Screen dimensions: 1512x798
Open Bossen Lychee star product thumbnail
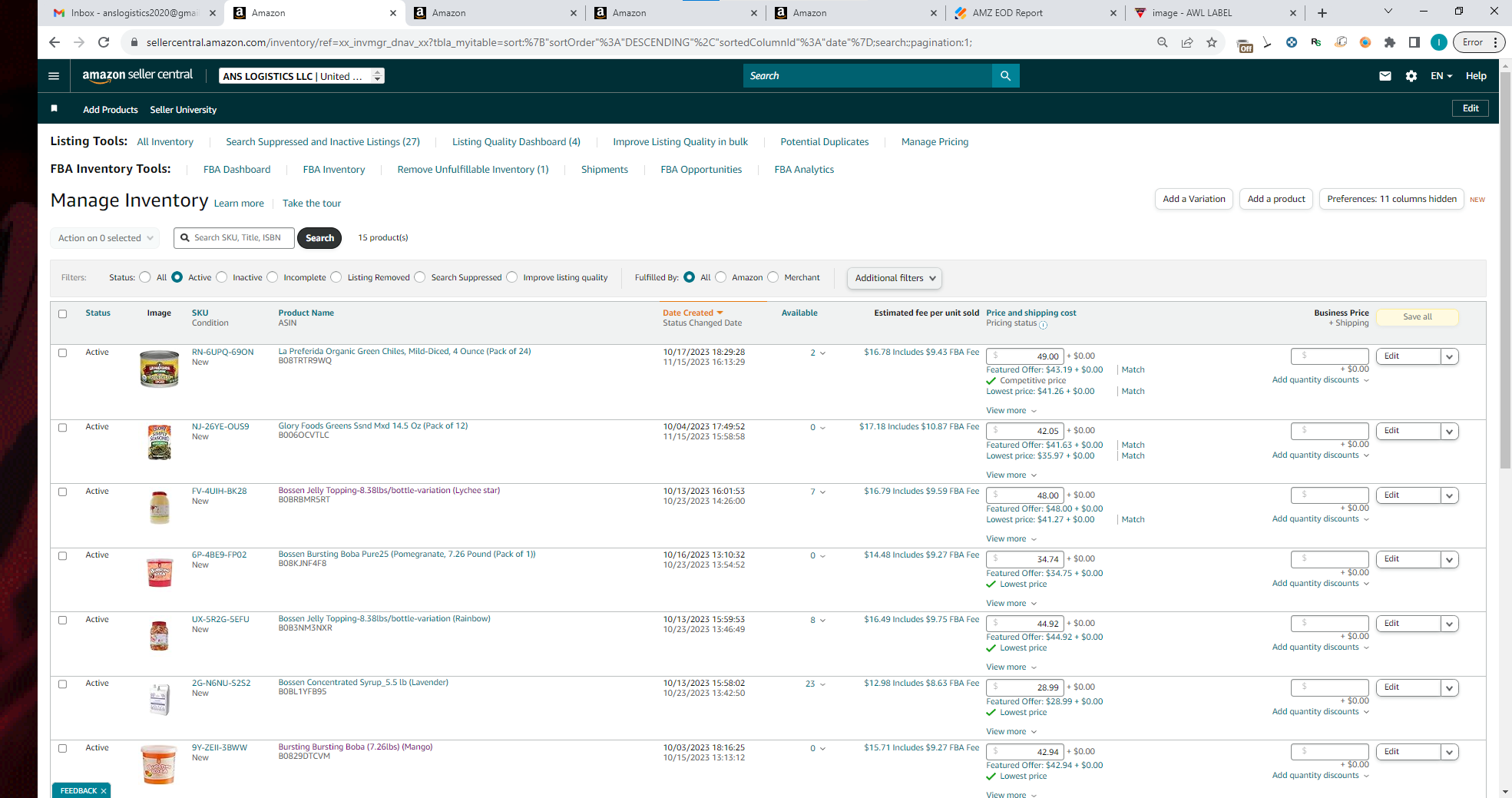160,507
